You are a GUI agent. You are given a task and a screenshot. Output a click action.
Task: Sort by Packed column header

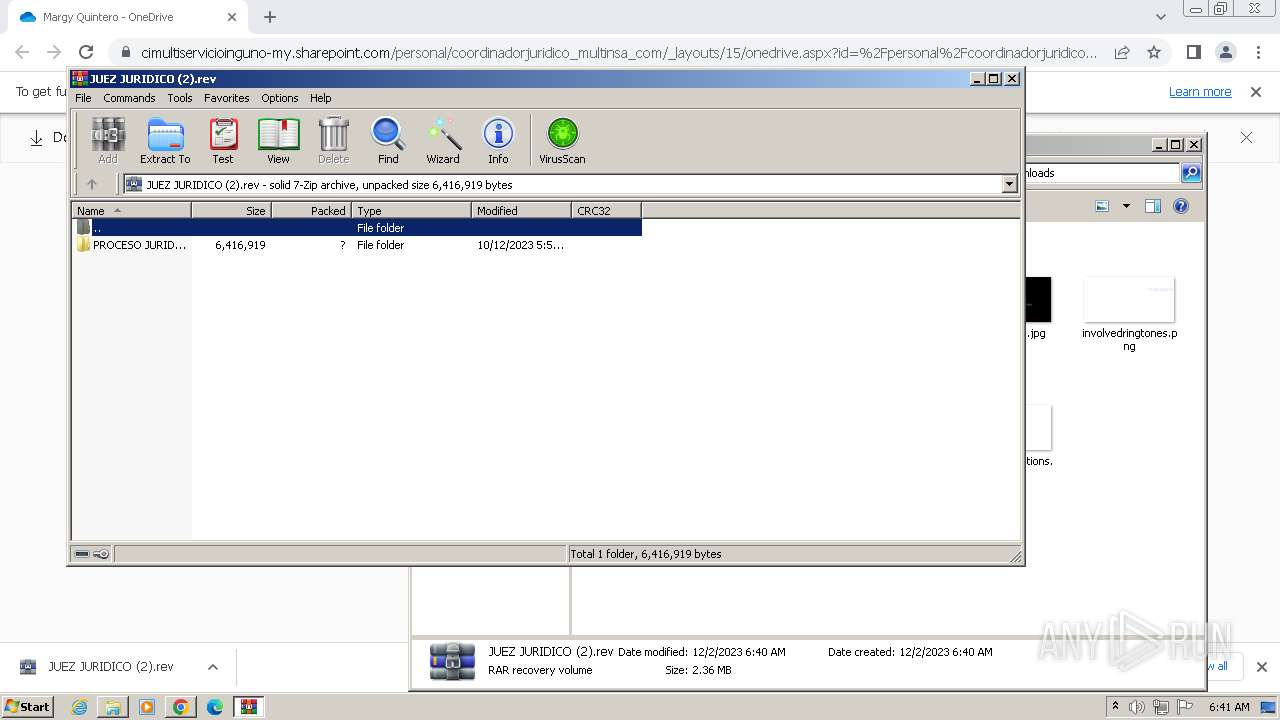click(311, 210)
